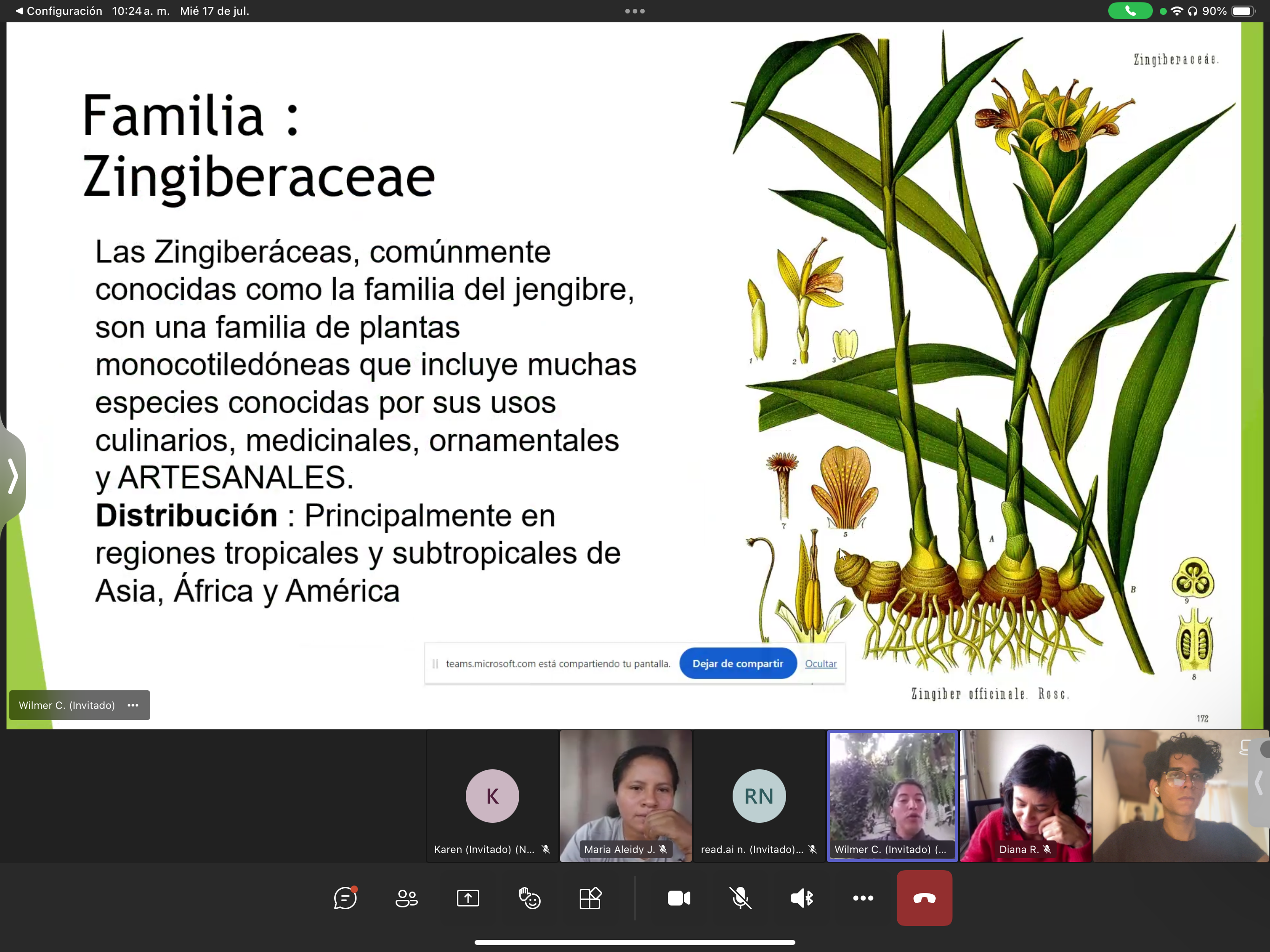This screenshot has width=1270, height=952.
Task: Select Maria Aleidy J. video thumbnail
Action: coord(625,795)
